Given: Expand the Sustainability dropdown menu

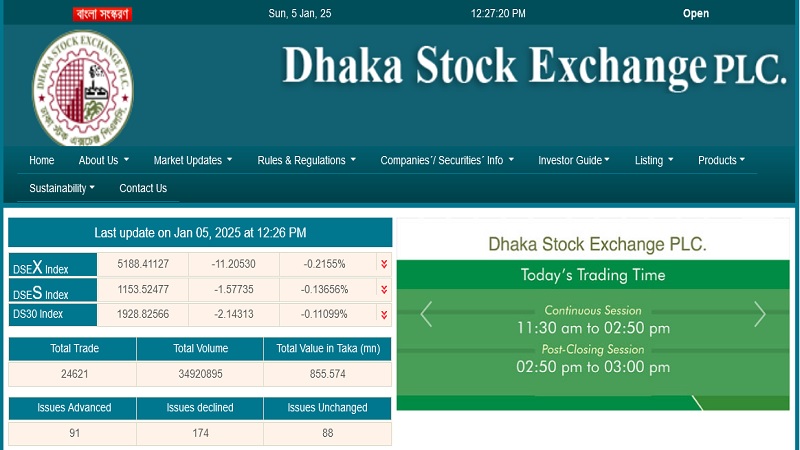Looking at the screenshot, I should pyautogui.click(x=62, y=188).
